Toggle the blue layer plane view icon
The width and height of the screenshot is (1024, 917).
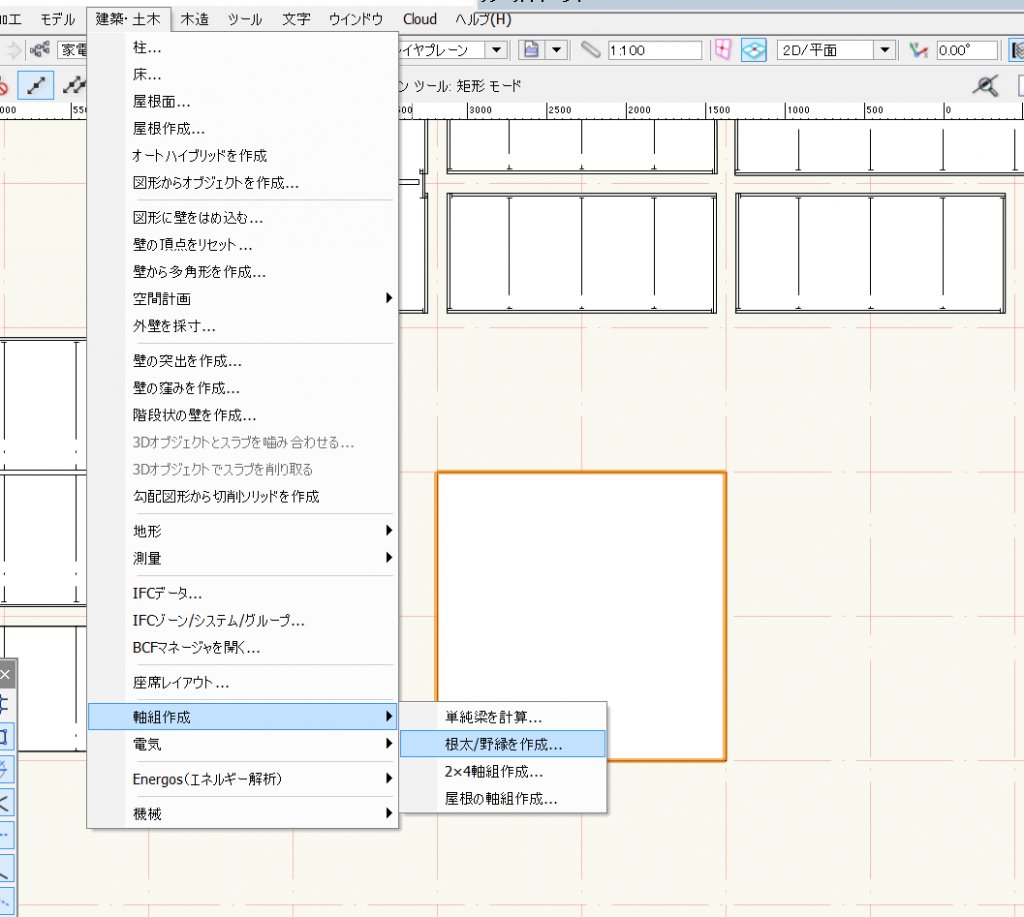pyautogui.click(x=753, y=50)
